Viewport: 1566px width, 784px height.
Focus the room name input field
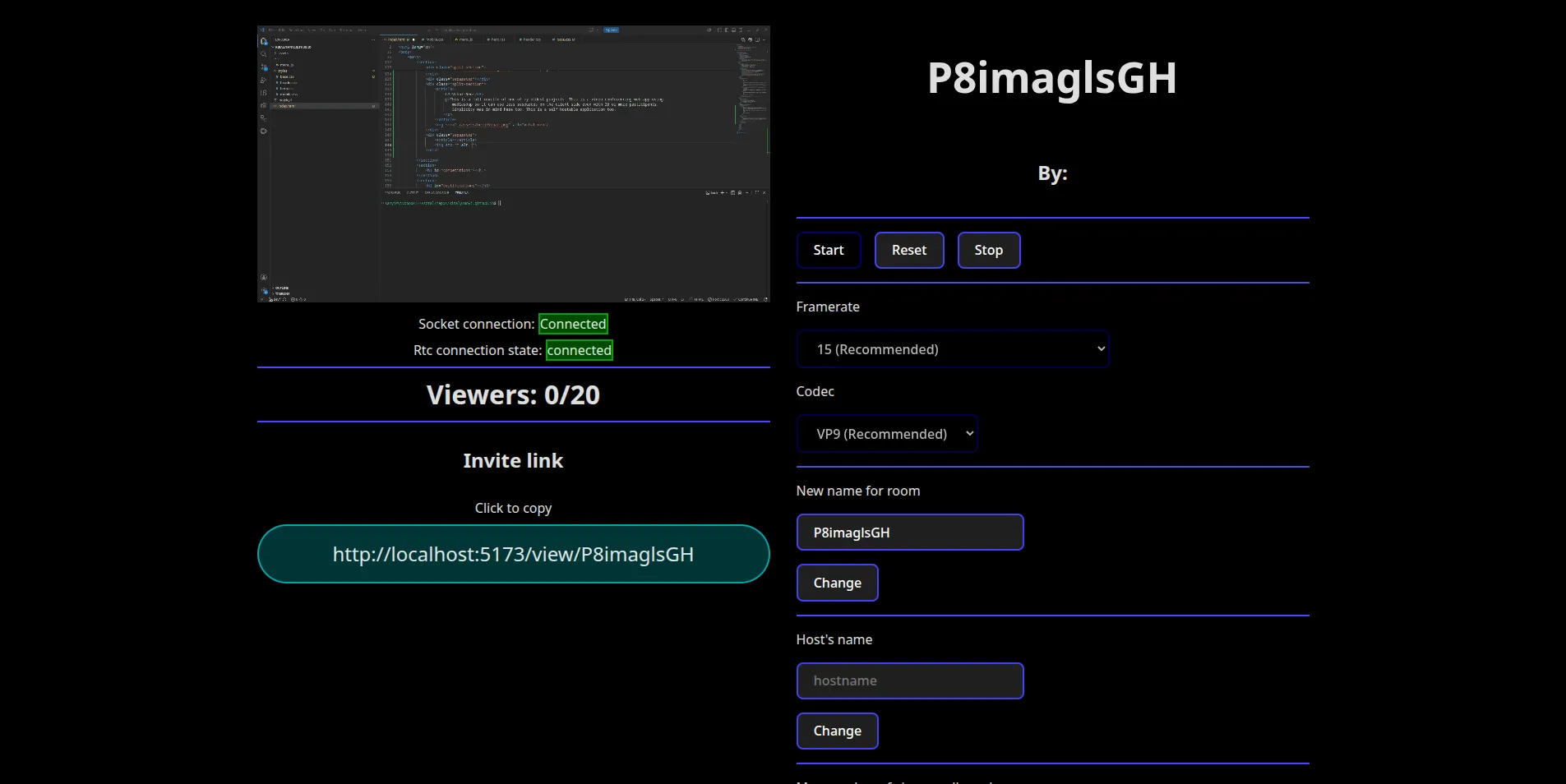910,533
